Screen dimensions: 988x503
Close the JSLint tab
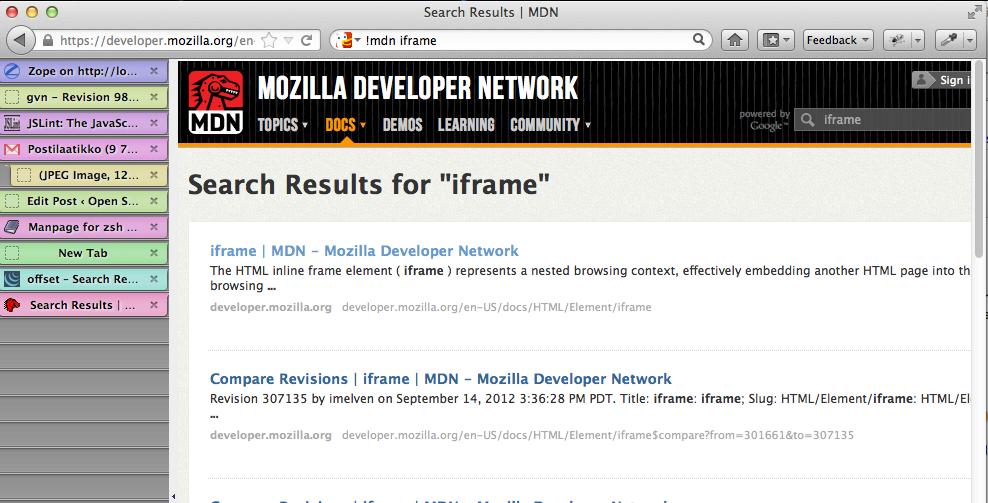click(x=154, y=123)
